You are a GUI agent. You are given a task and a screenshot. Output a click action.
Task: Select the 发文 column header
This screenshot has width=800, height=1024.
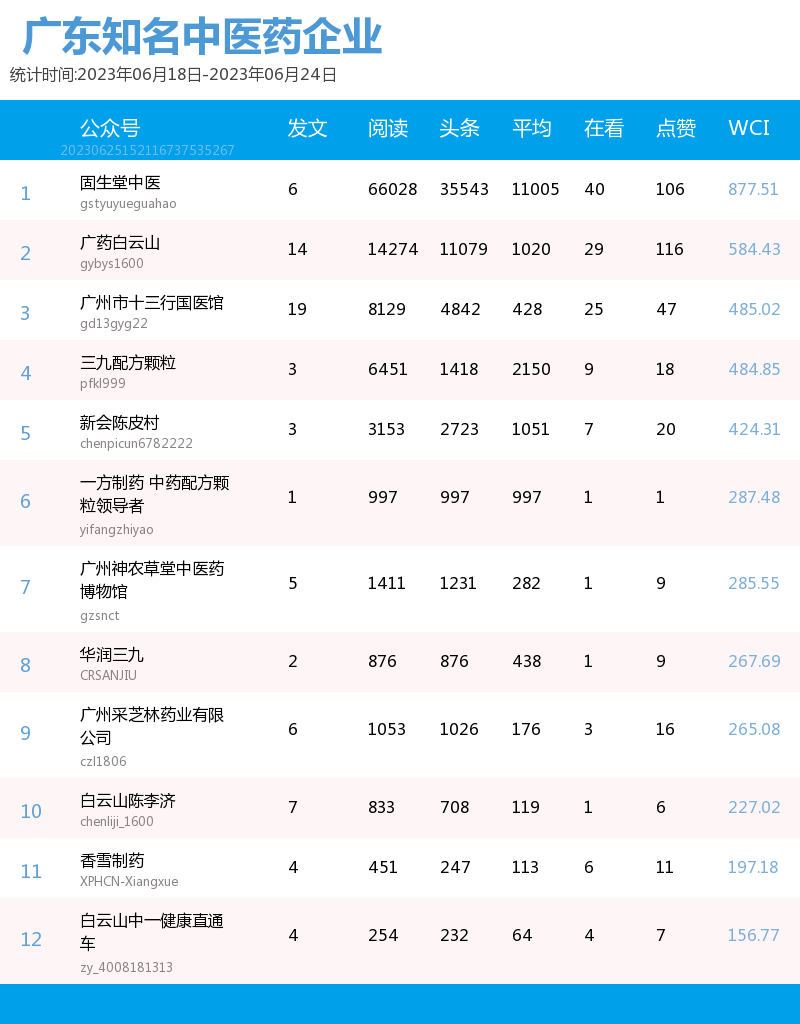coord(306,128)
